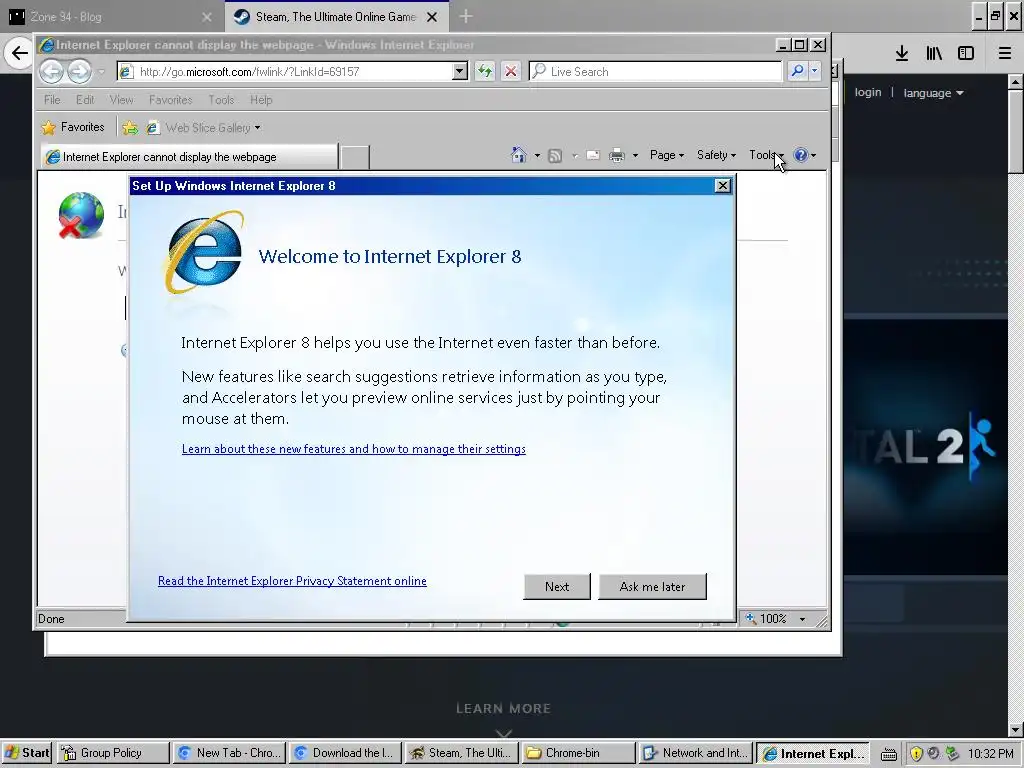This screenshot has width=1024, height=768.
Task: Click the IE Forward navigation arrow
Action: coord(80,71)
